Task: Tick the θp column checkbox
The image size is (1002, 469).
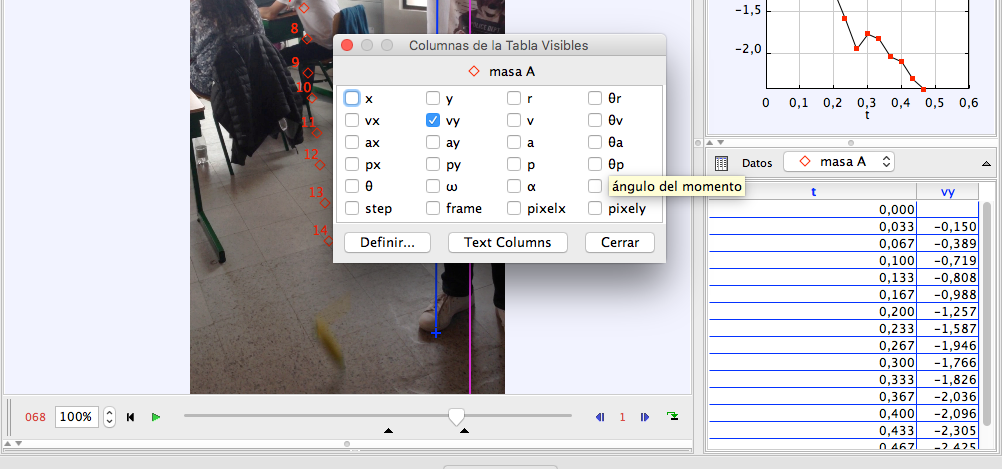Action: (596, 164)
